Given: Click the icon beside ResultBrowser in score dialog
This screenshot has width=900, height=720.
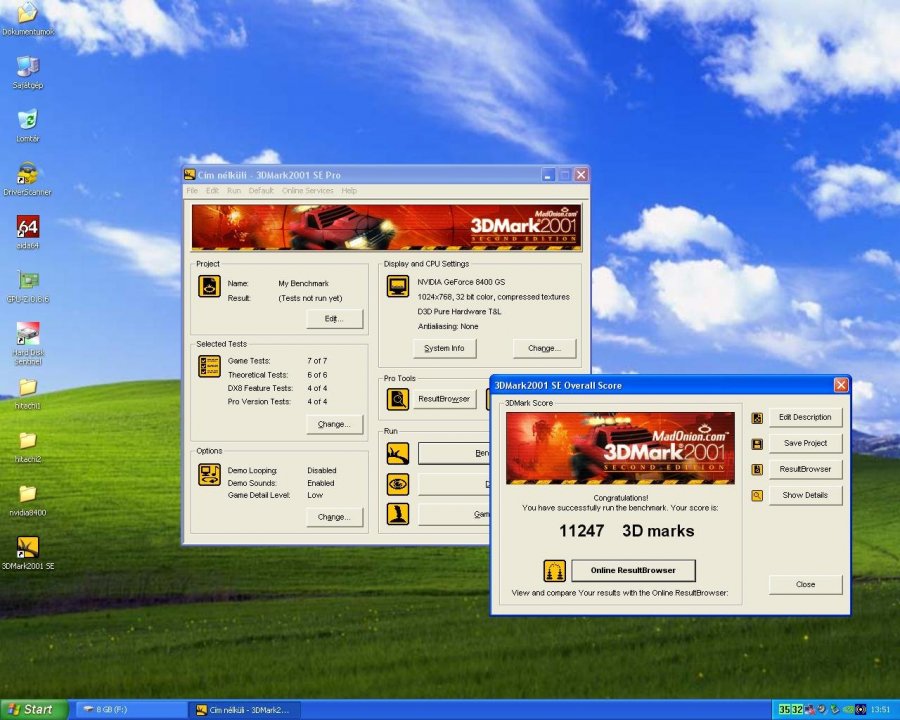Looking at the screenshot, I should 757,470.
